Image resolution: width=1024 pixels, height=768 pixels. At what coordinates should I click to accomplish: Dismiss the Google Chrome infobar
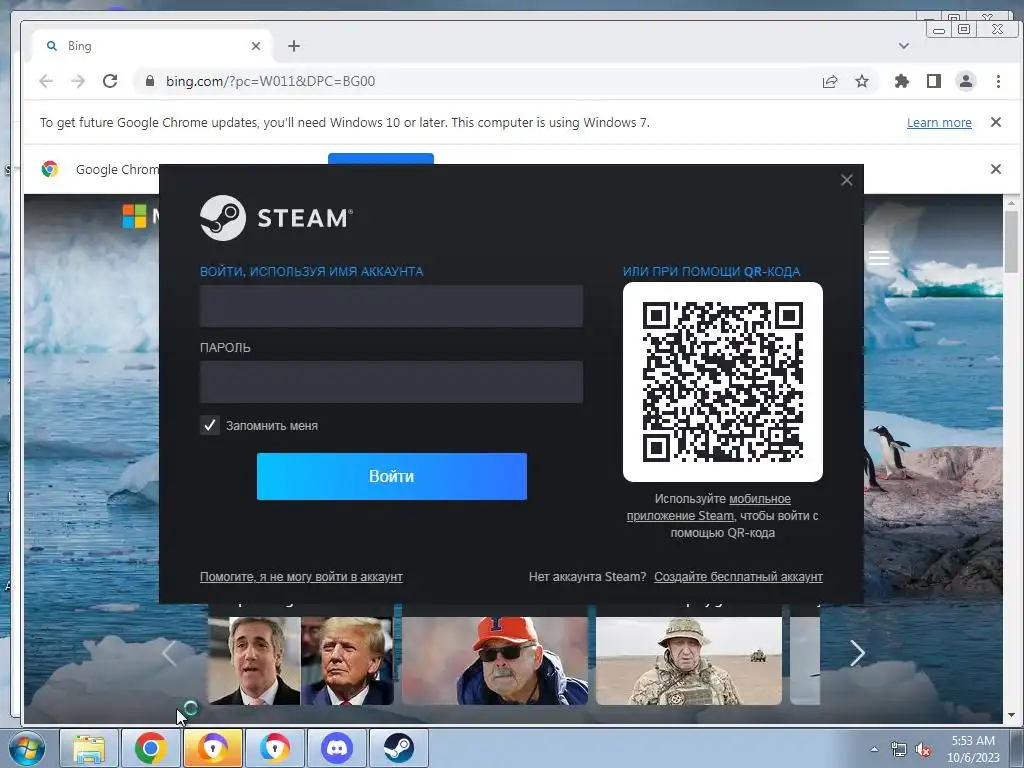tap(996, 169)
